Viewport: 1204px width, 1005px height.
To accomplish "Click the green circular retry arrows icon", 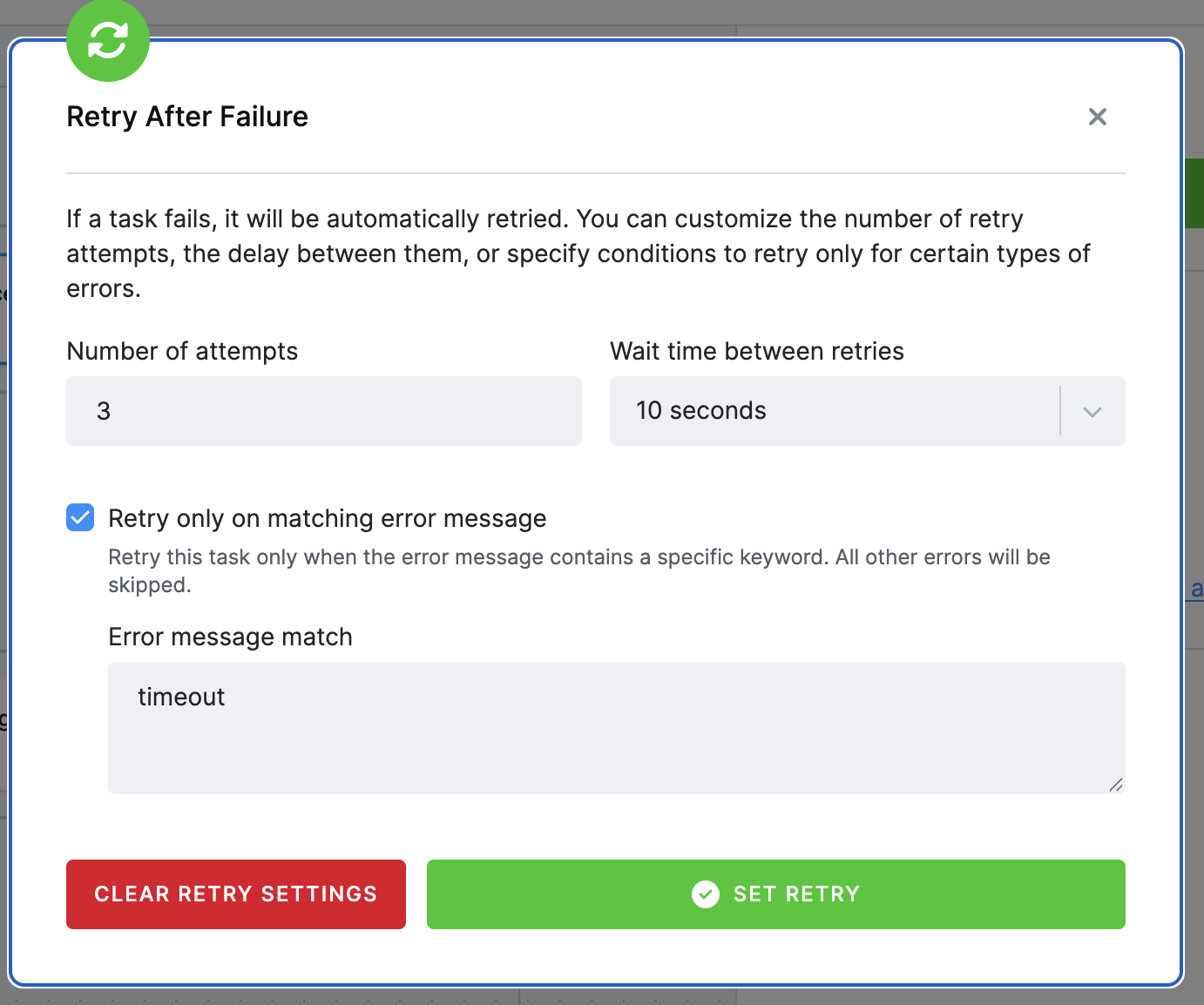I will 108,40.
